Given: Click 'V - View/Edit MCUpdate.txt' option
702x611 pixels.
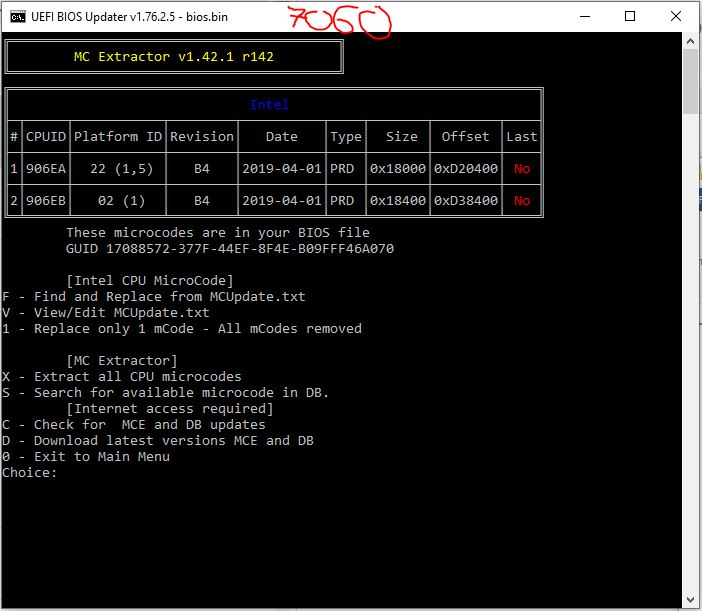Looking at the screenshot, I should (106, 312).
